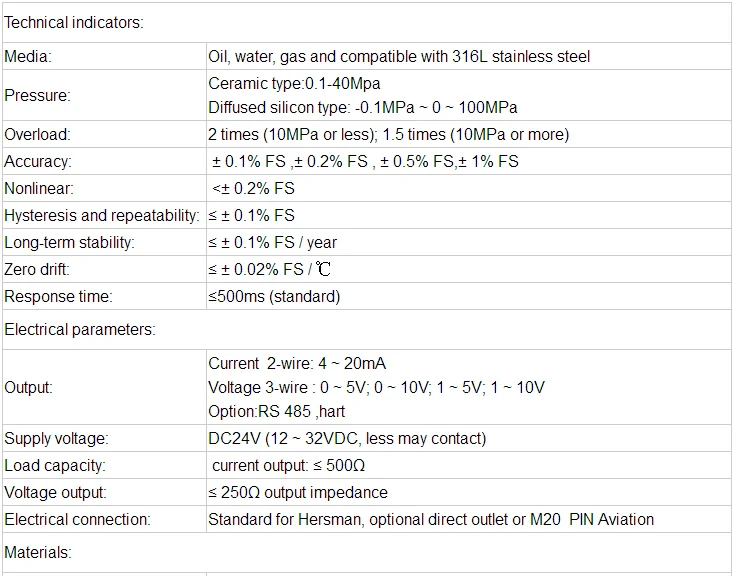Click the 316L stainless steel media description

pos(399,57)
